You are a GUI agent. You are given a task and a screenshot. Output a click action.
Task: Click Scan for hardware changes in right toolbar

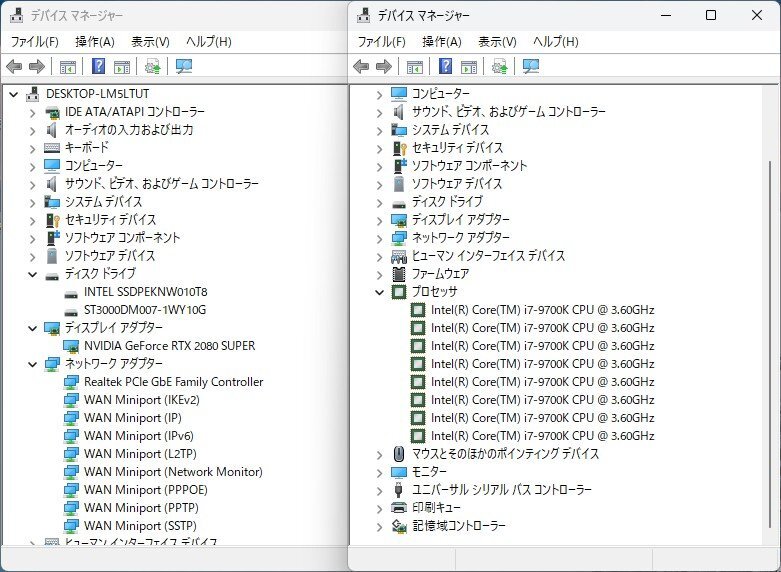pyautogui.click(x=531, y=66)
